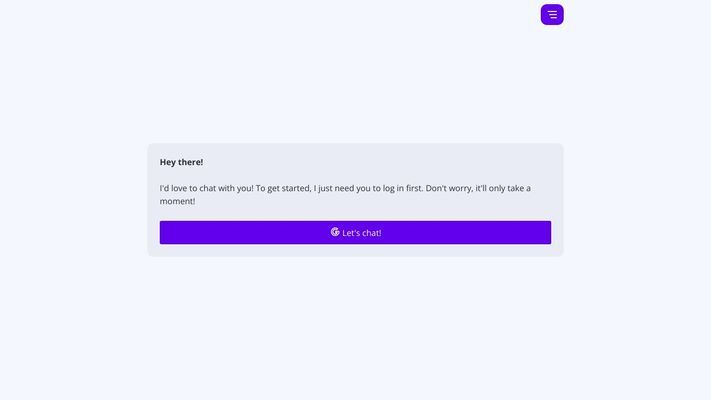The height and width of the screenshot is (400, 711).
Task: Click the word "moment!" in the message
Action: pos(177,201)
